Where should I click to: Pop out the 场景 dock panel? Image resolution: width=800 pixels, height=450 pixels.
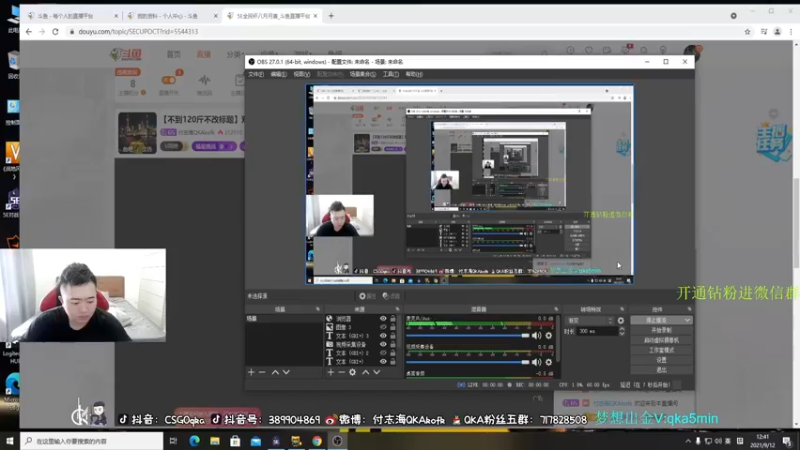(318, 309)
